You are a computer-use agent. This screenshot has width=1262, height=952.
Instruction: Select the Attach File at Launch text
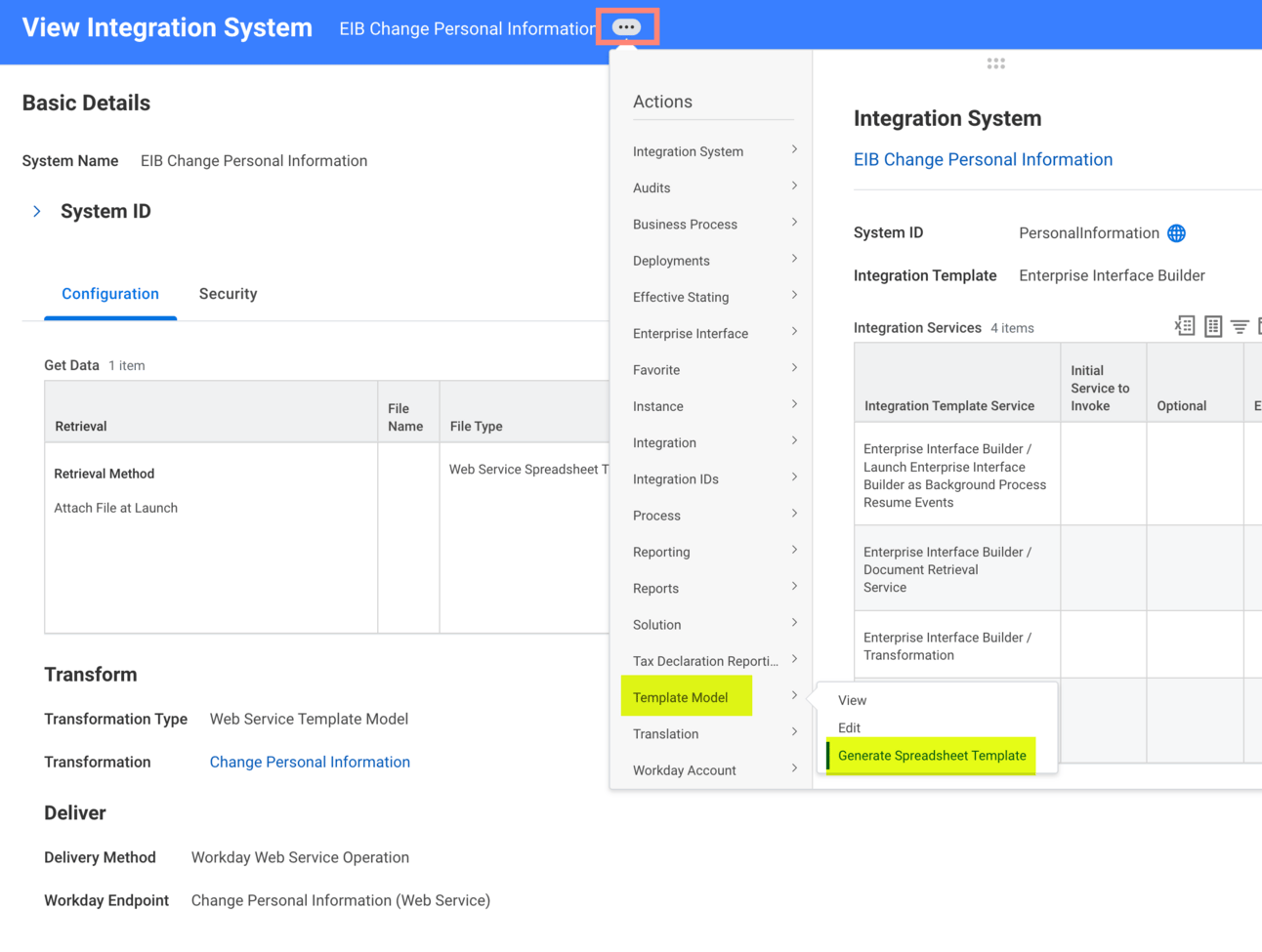click(x=116, y=508)
